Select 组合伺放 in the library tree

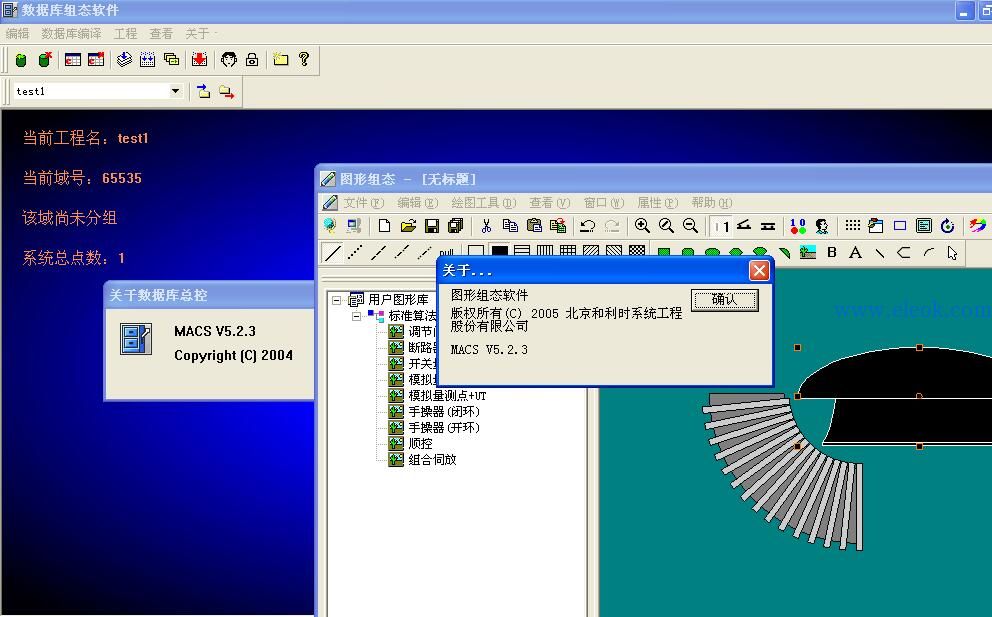(432, 460)
